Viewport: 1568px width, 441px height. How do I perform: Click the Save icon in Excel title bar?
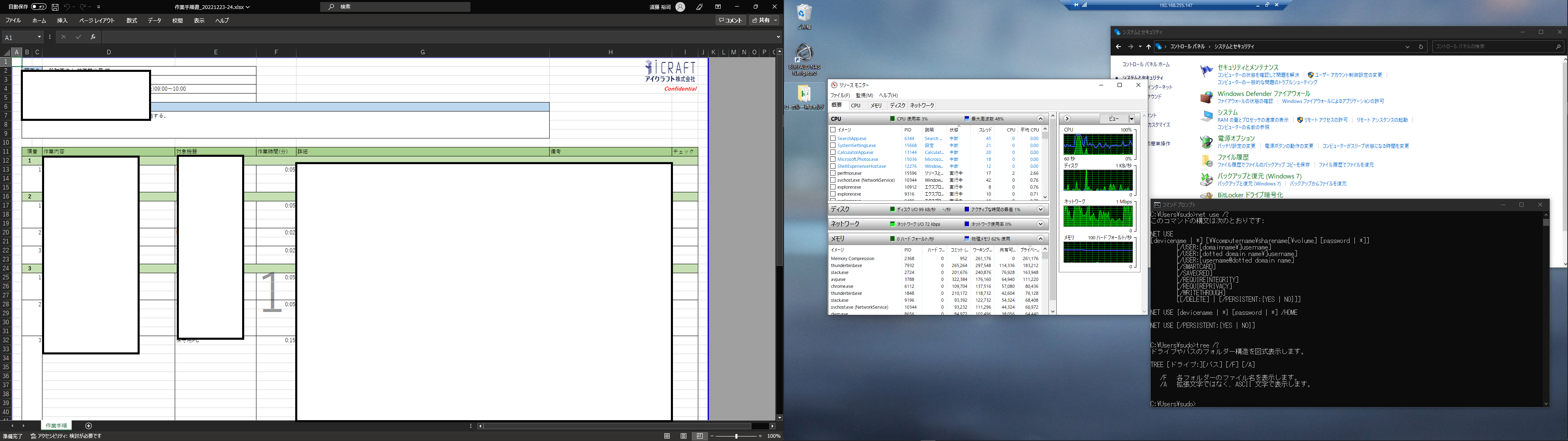pyautogui.click(x=56, y=7)
